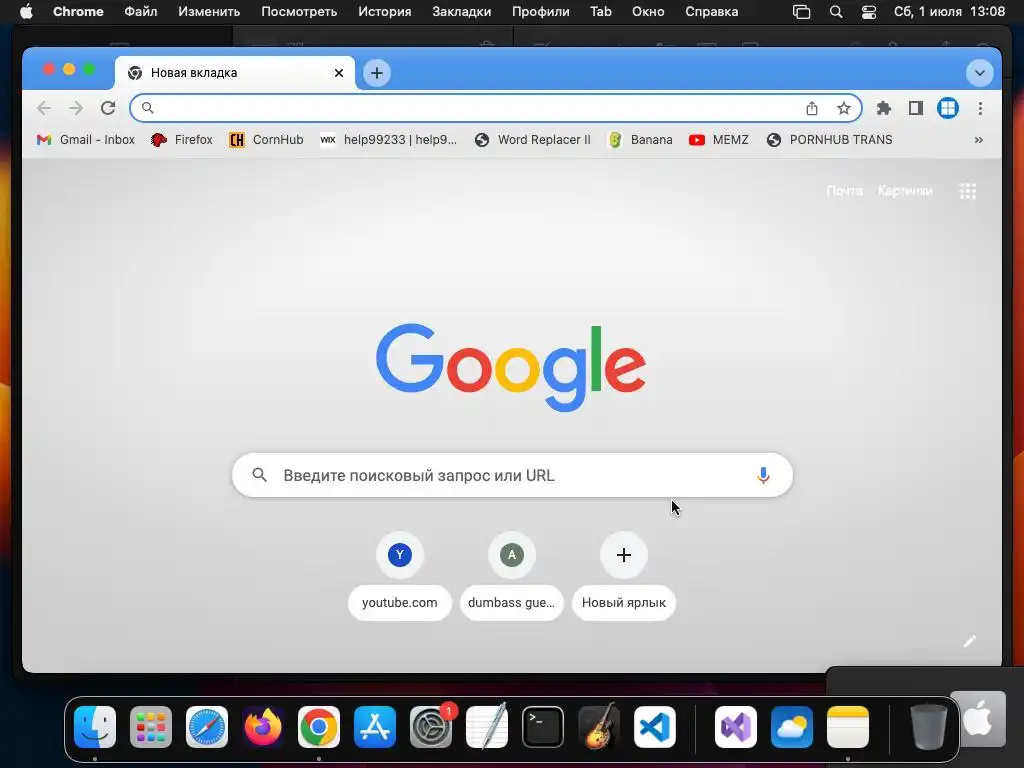This screenshot has height=768, width=1024.
Task: Open the PORNHUB TRANS bookmark
Action: (x=829, y=140)
